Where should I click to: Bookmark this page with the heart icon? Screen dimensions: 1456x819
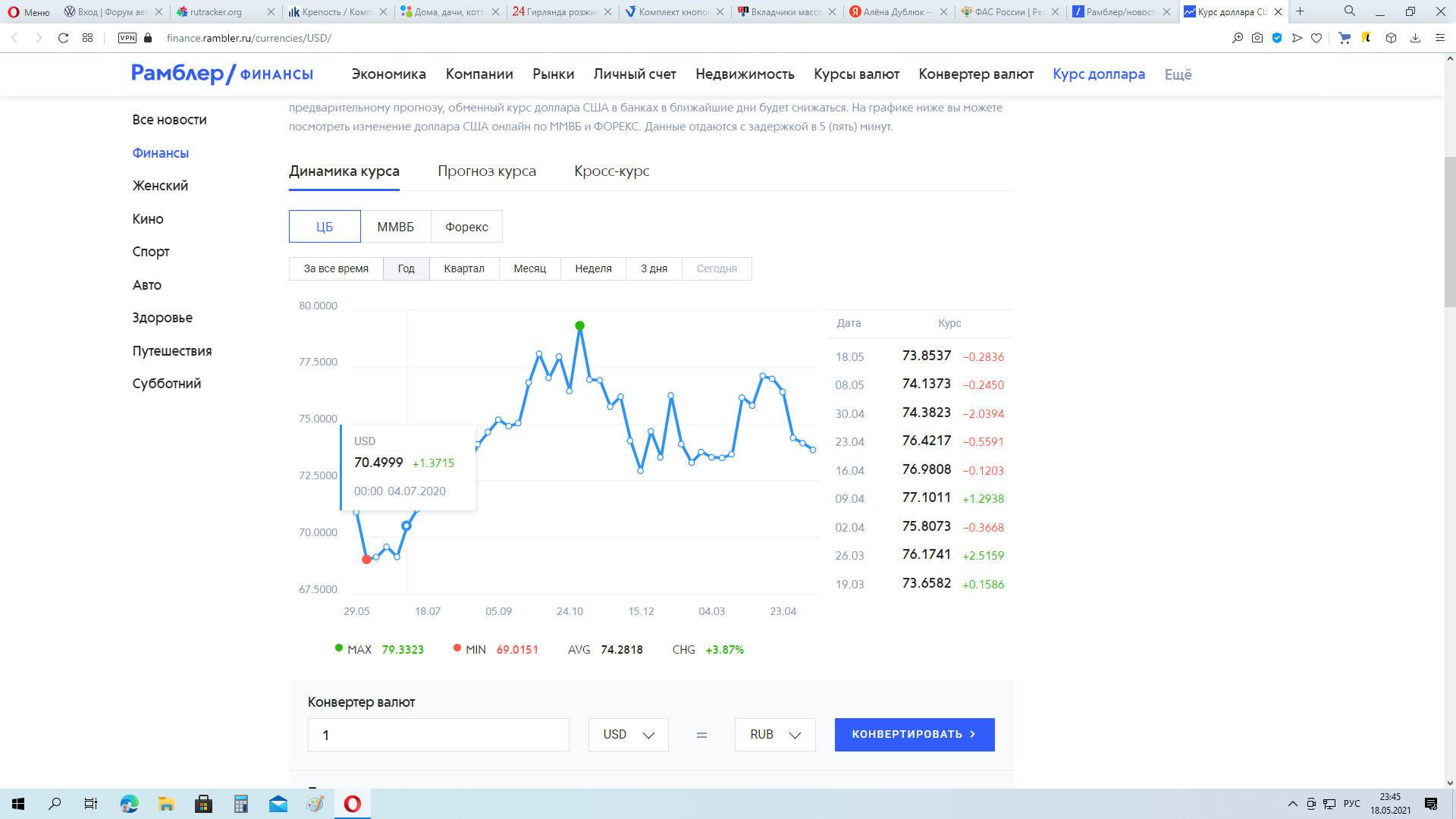(x=1316, y=38)
